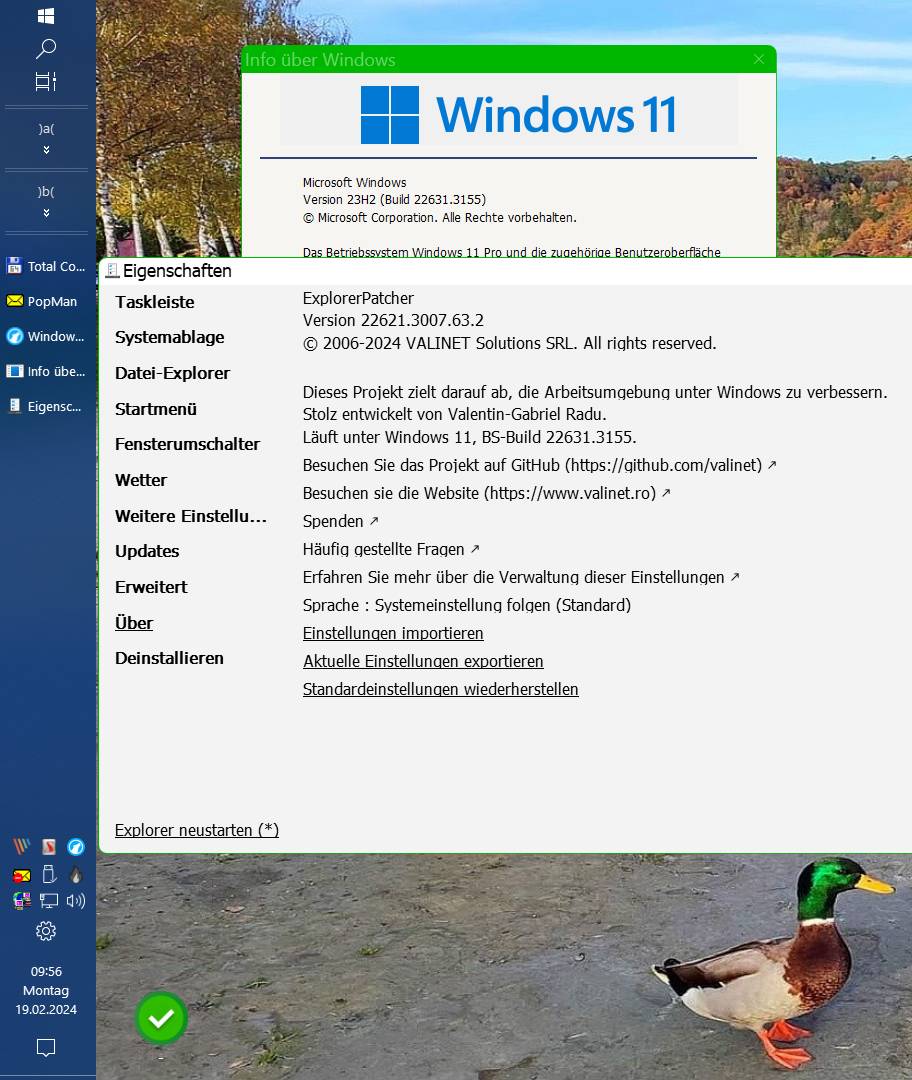Click 'Version 22621.3007.63.2' text
Viewport: 912px width, 1080px height.
[393, 320]
